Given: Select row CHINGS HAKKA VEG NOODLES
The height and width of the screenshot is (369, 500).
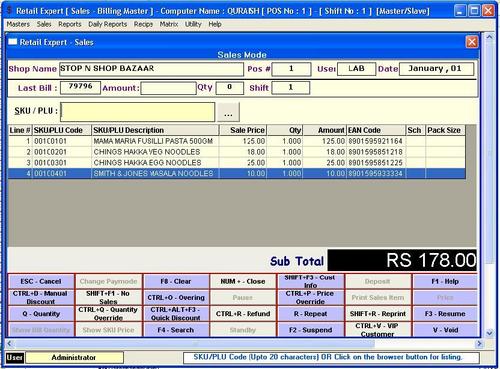Looking at the screenshot, I should tap(237, 152).
